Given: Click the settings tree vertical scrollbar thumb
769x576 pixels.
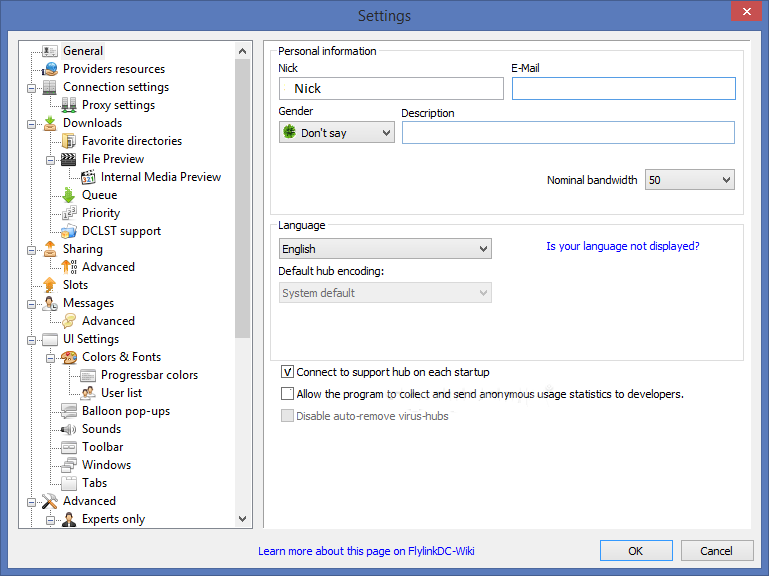Looking at the screenshot, I should [x=243, y=200].
